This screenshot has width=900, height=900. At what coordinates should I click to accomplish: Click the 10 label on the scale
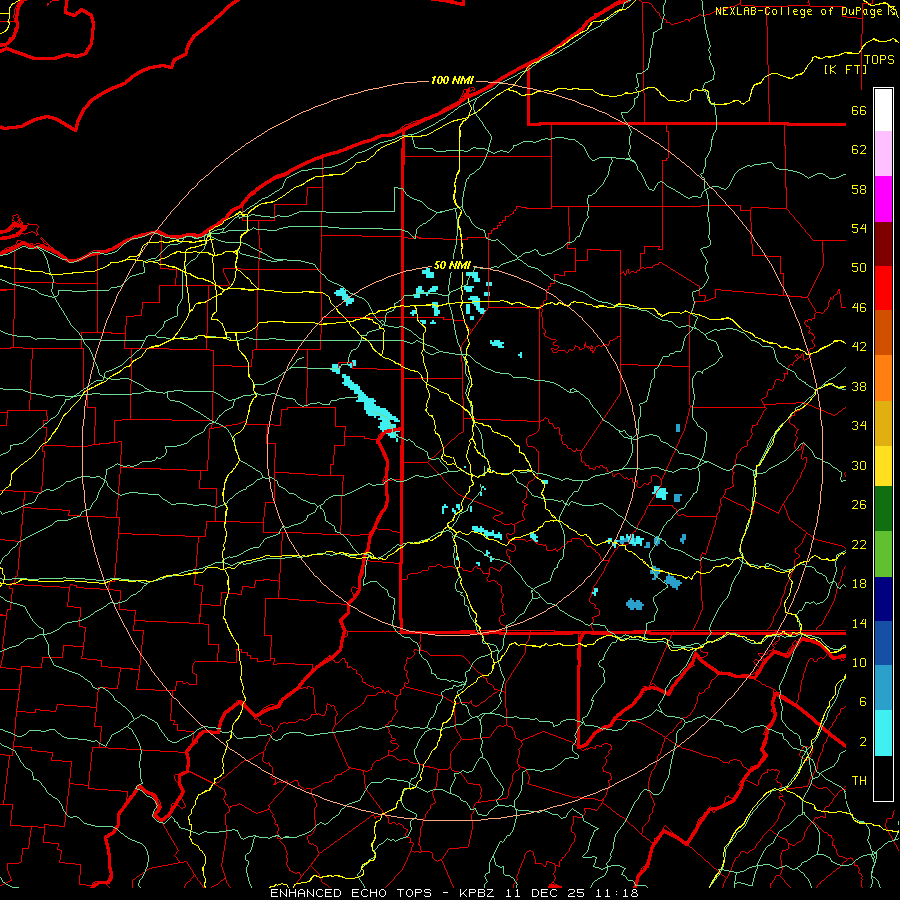[x=859, y=662]
